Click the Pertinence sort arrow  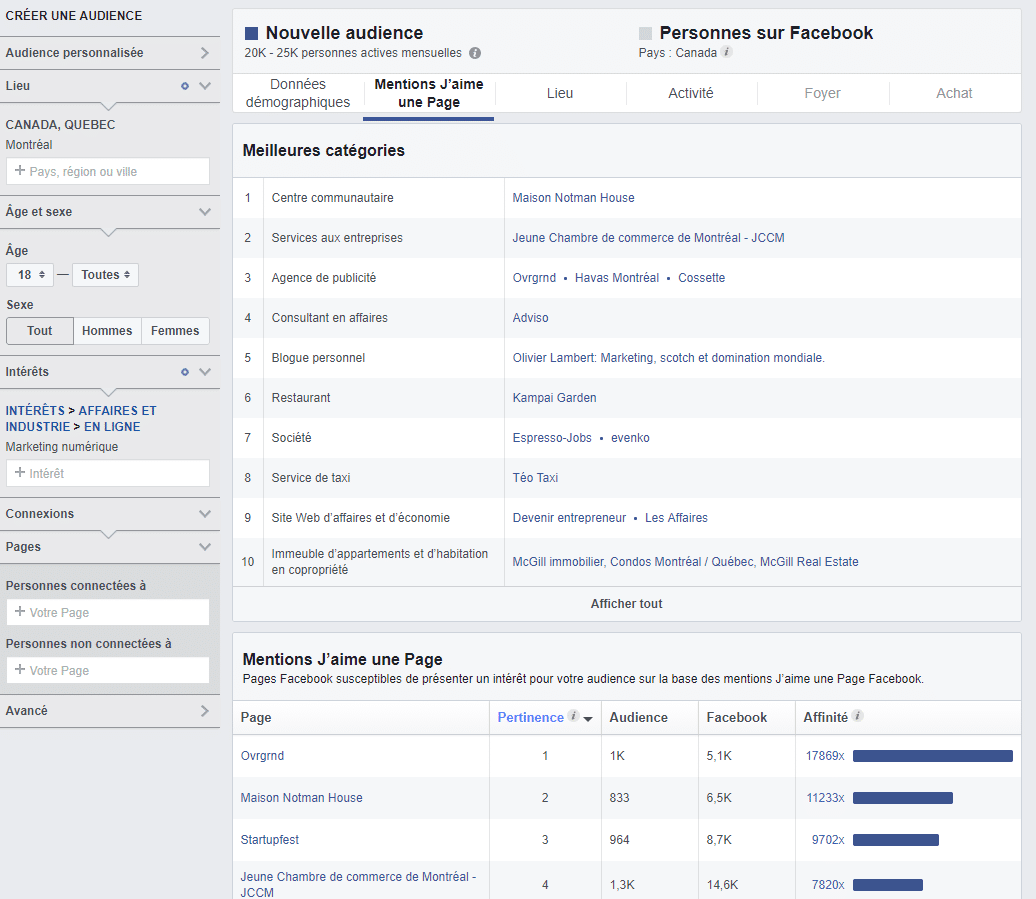(x=588, y=718)
